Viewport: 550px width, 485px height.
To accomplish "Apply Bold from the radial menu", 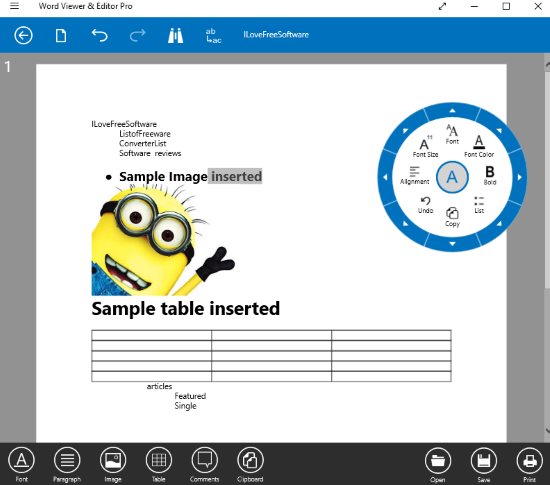I will 490,175.
